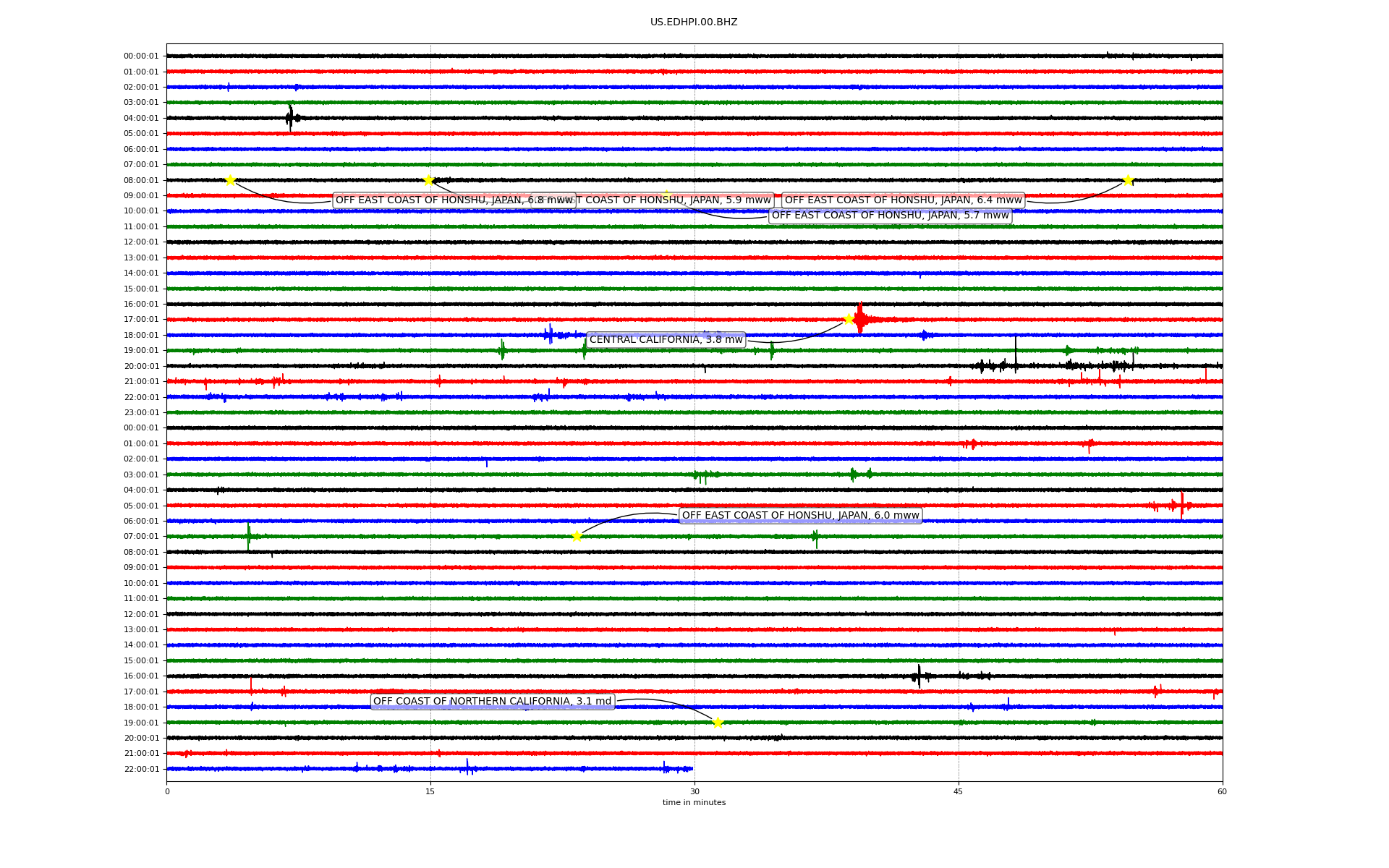Select the Honshu Japan 6.0 mww annotation
The height and width of the screenshot is (868, 1389).
pyautogui.click(x=800, y=516)
